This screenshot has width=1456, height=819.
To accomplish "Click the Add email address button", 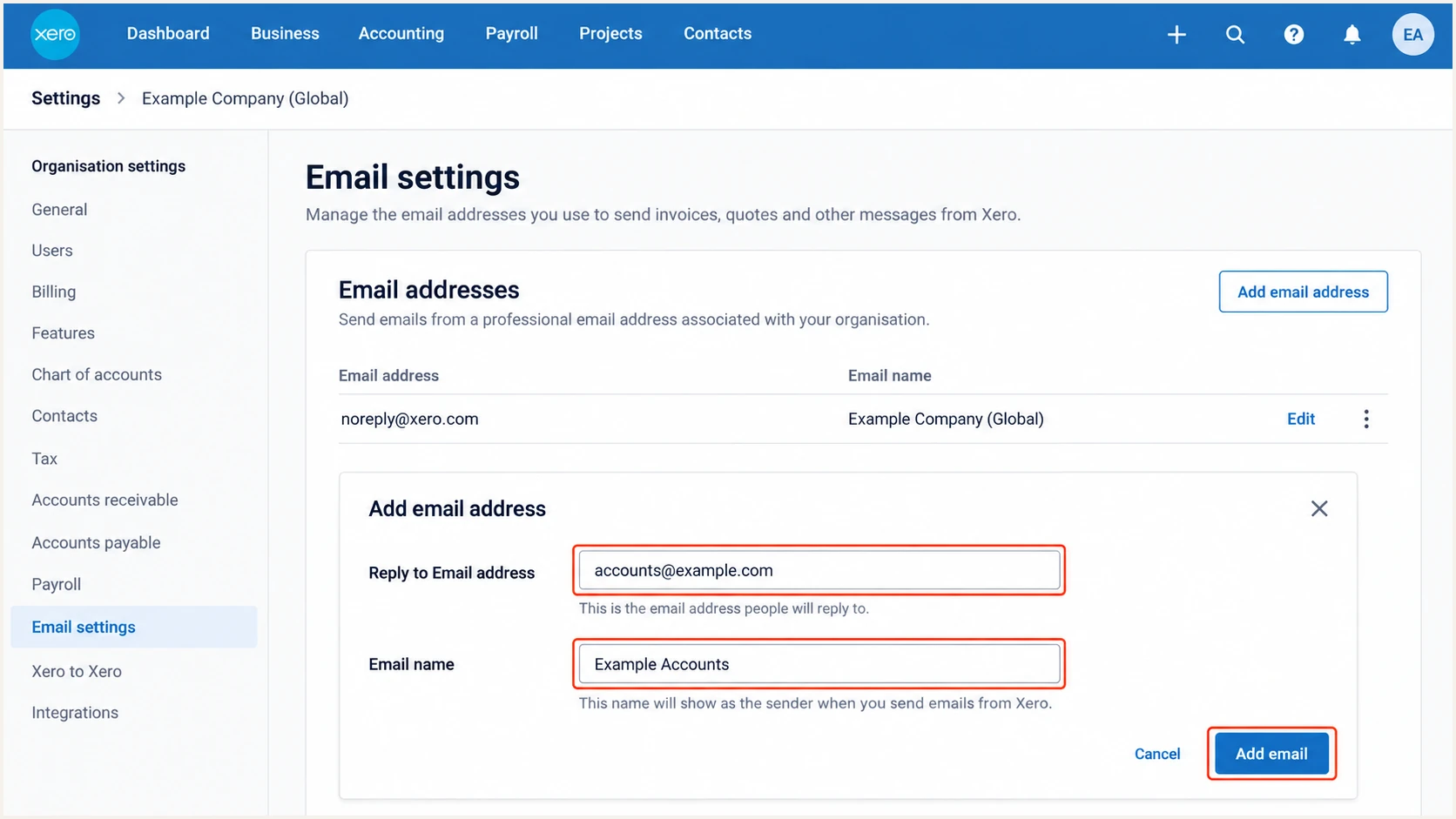I will 1303,292.
